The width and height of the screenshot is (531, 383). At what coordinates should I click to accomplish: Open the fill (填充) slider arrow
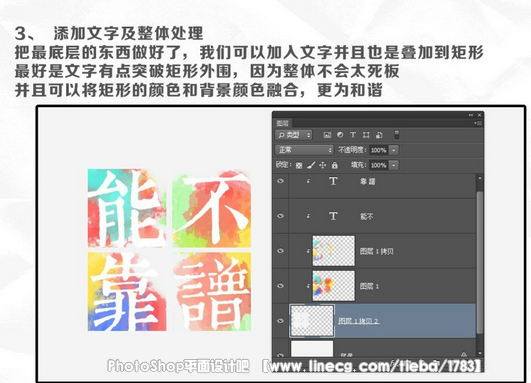point(394,165)
